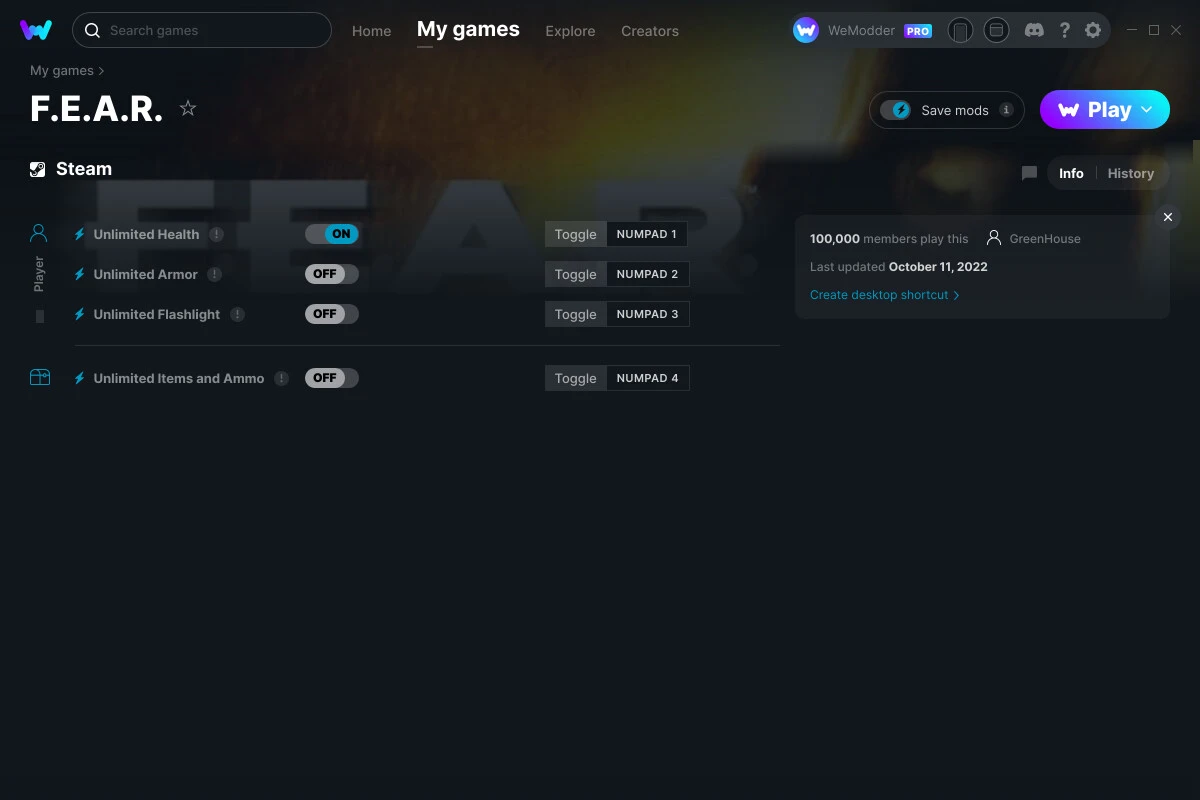Show Unlimited Items and Ammo info icon
The width and height of the screenshot is (1200, 800).
coord(282,378)
